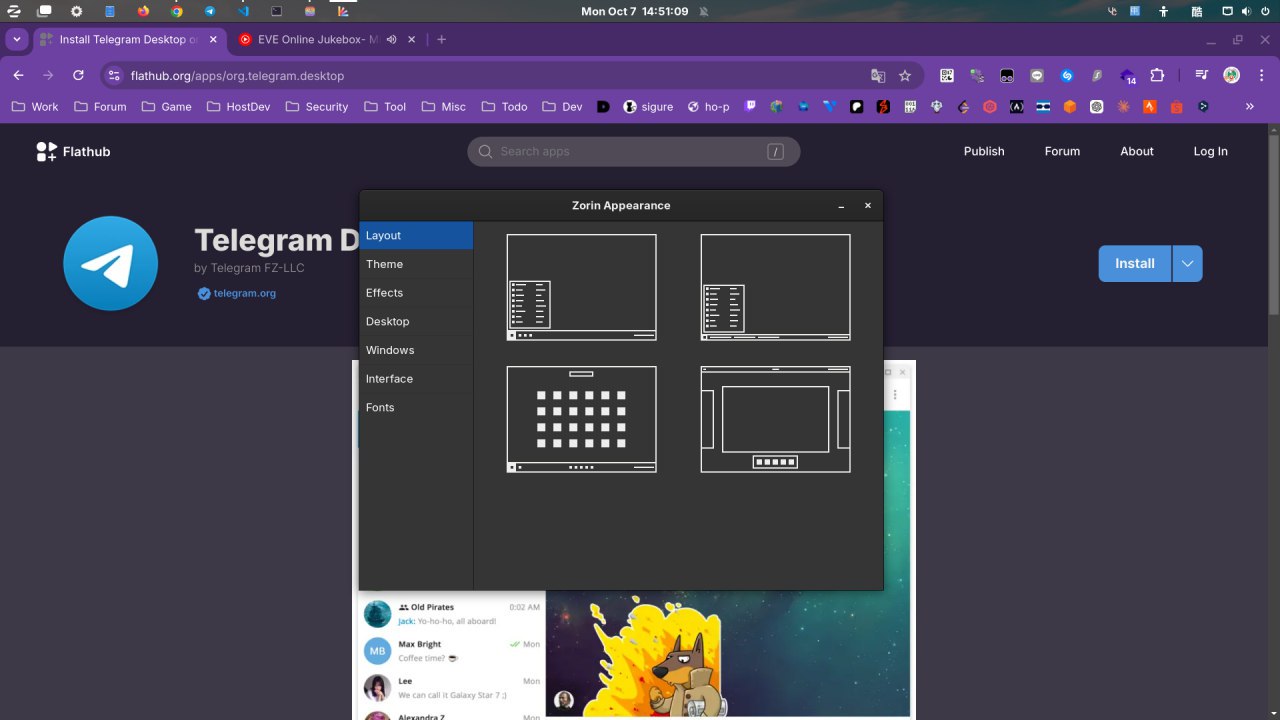Show hidden bookmarks with the overflow chevron
This screenshot has height=720, width=1280.
[x=1249, y=106]
